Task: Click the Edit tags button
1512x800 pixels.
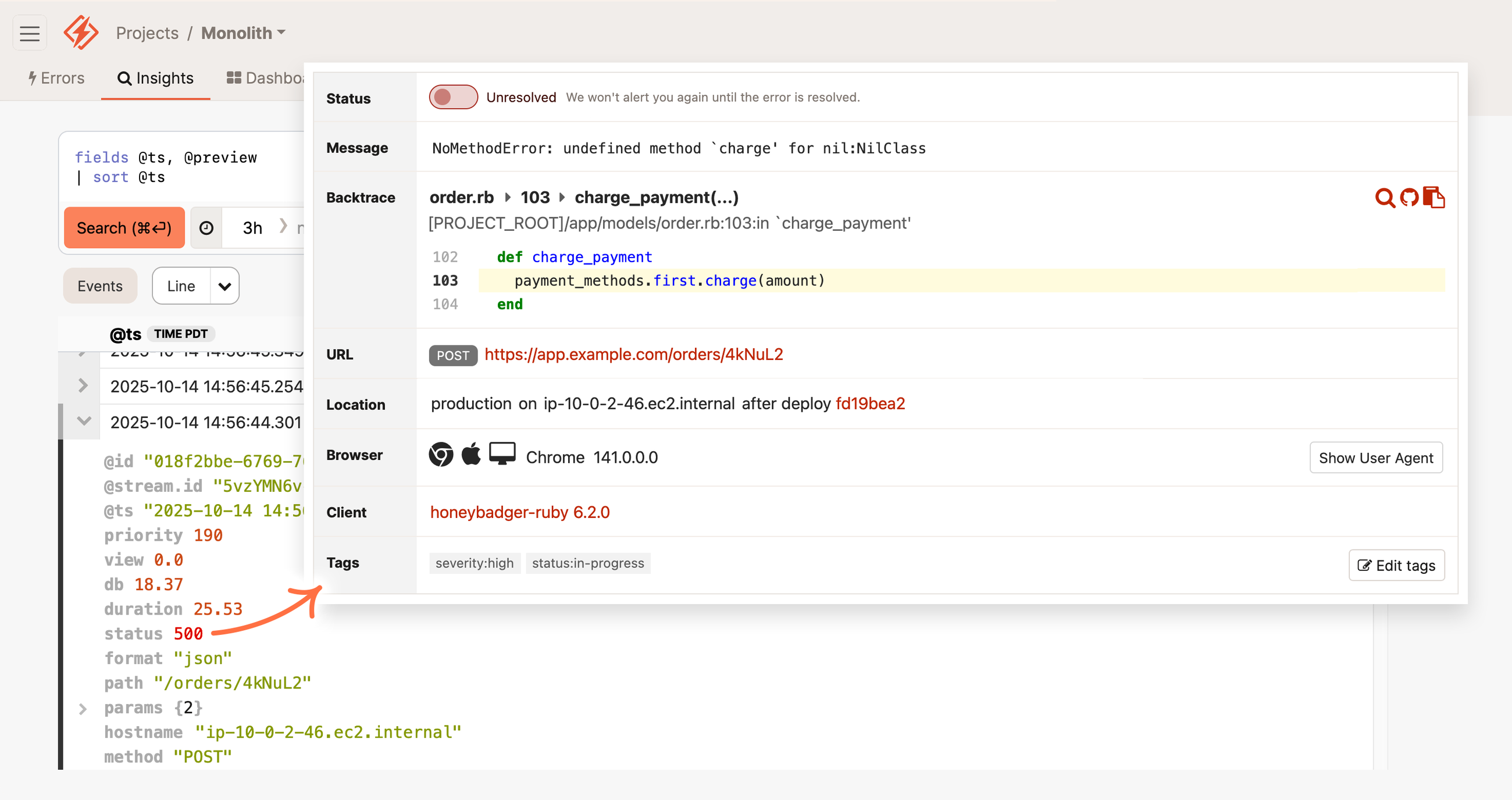Action: pyautogui.click(x=1396, y=565)
